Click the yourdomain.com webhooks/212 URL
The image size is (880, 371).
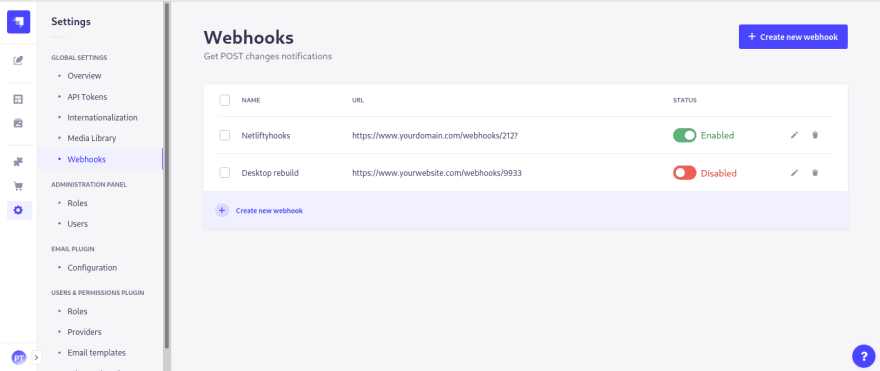coord(435,135)
